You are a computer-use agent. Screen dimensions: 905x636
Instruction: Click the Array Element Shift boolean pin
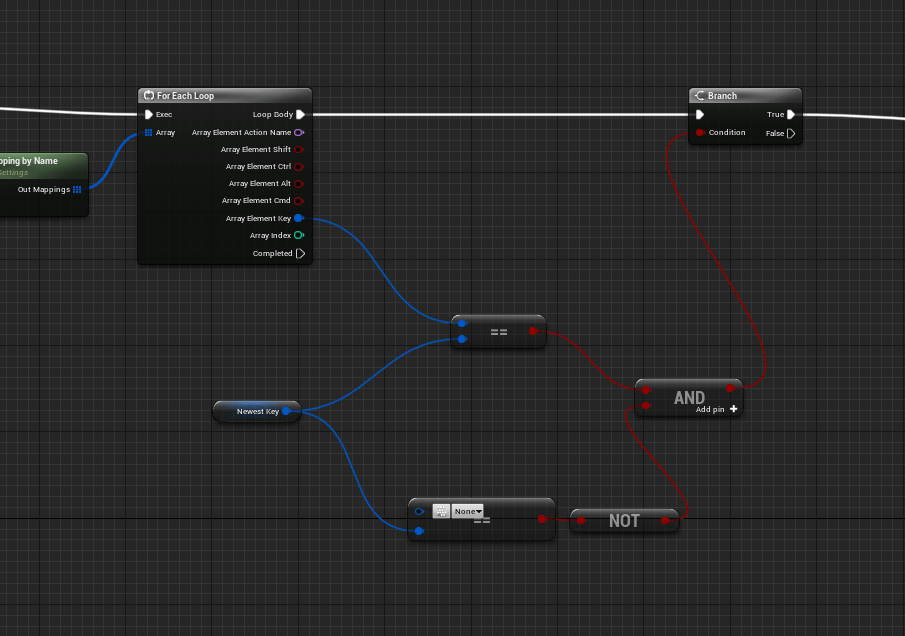tap(299, 150)
